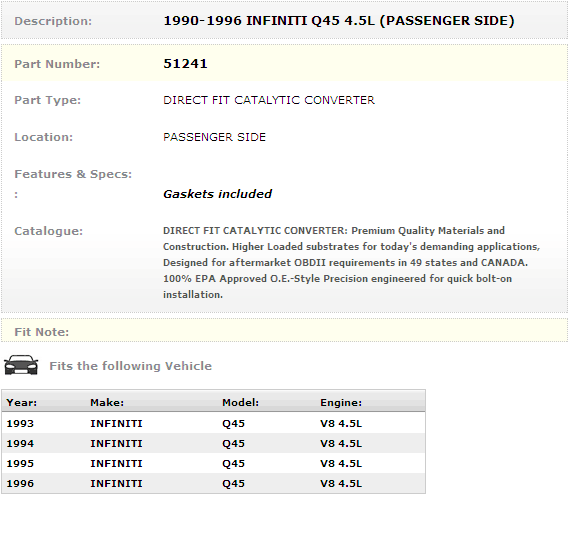Click V8 4.5L engine cell in 1993 row
570x546 pixels.
pos(341,423)
